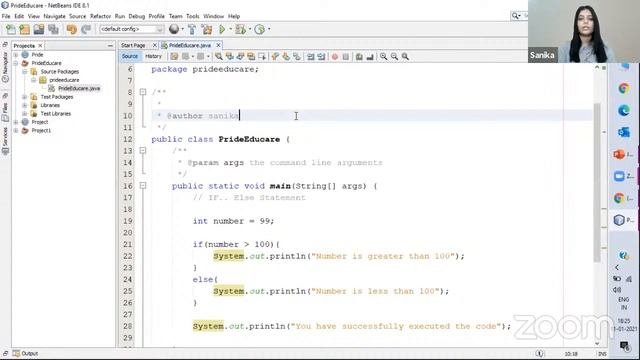The image size is (640, 360).
Task: Click the first zoom magnifier icon in editor toolbar
Action: 384,57
